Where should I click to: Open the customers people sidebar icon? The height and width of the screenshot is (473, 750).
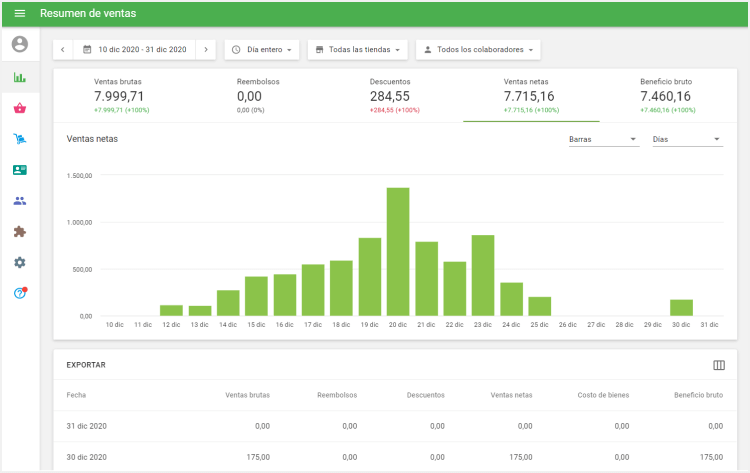[20, 200]
